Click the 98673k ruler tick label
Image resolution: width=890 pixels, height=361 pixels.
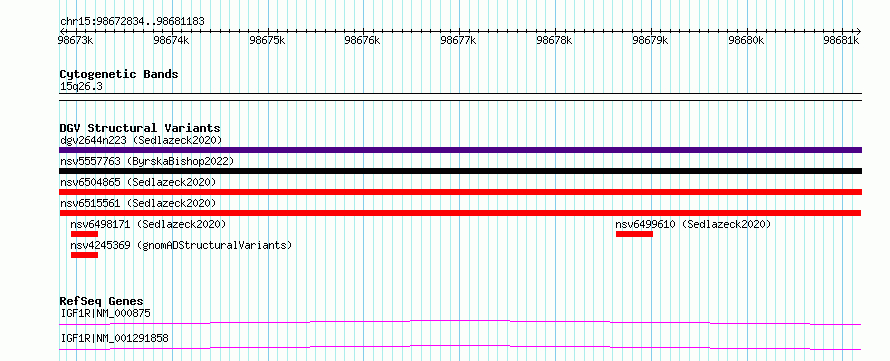tap(75, 40)
